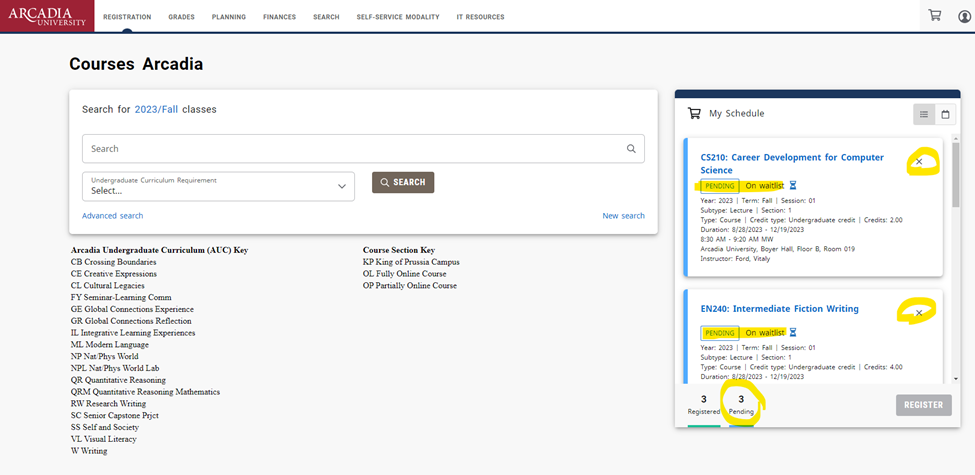Open IT Resources menu
The width and height of the screenshot is (975, 475).
pos(481,17)
